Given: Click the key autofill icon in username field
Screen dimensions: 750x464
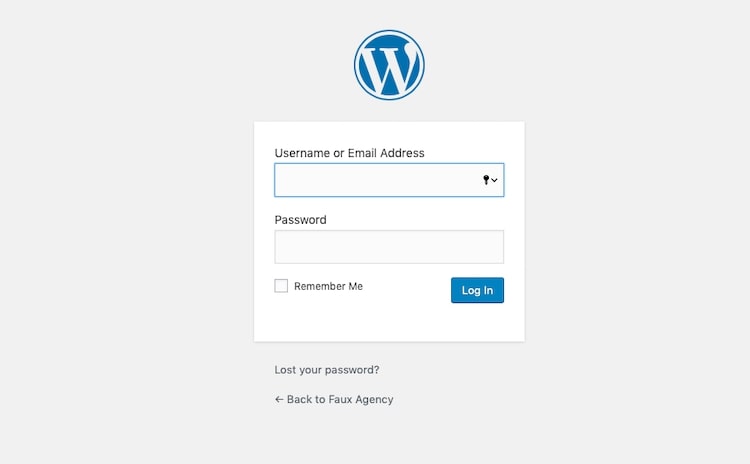Looking at the screenshot, I should pos(486,180).
